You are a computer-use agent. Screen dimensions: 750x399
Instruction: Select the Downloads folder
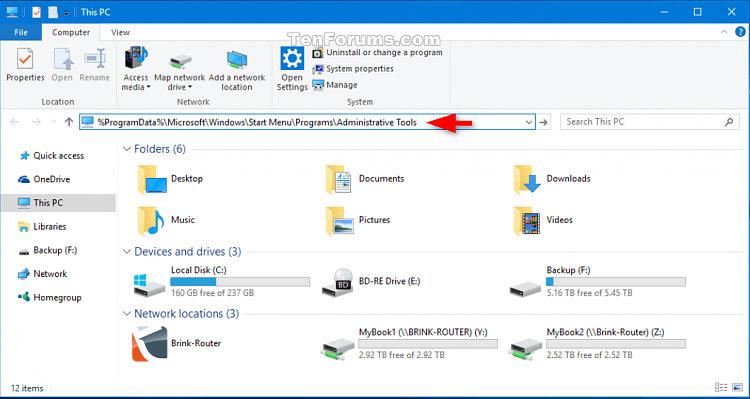552,179
